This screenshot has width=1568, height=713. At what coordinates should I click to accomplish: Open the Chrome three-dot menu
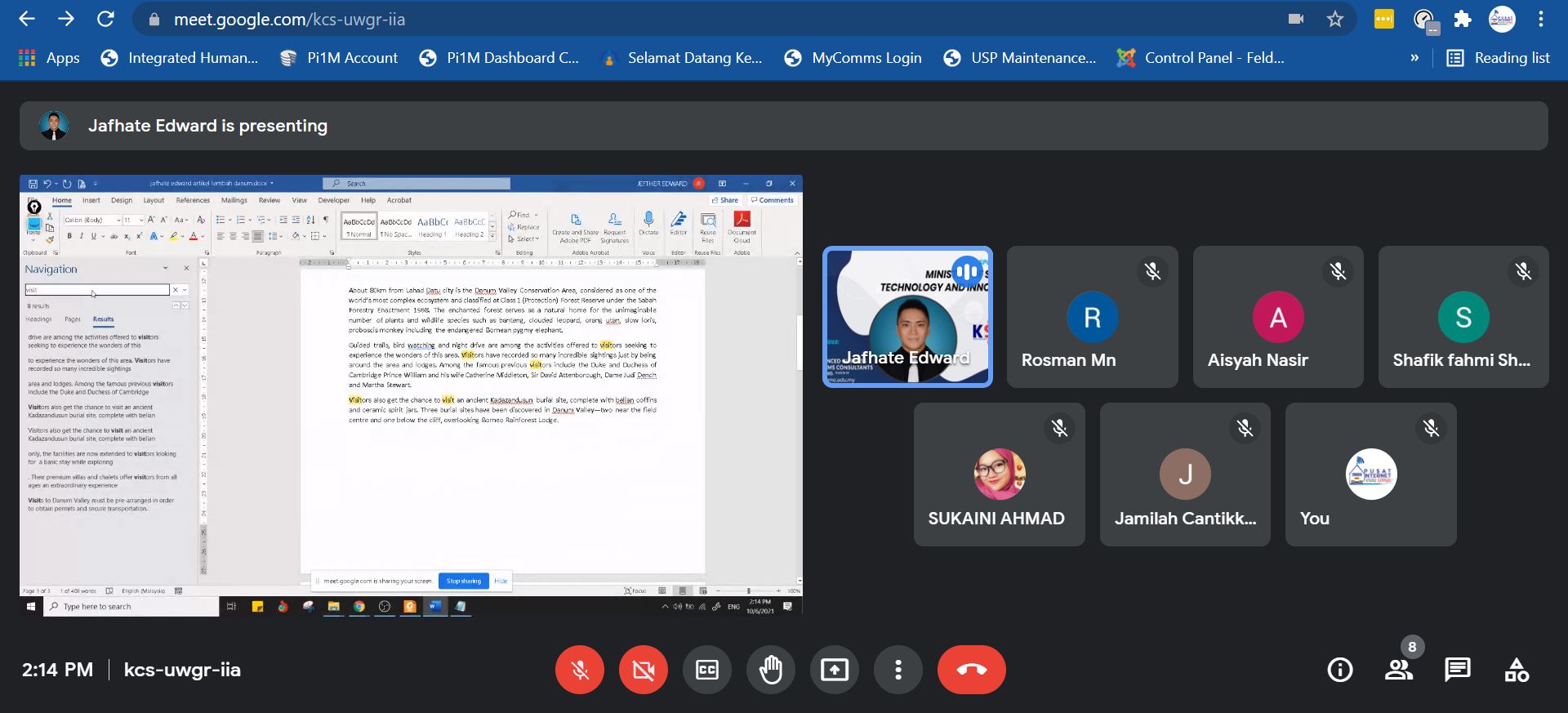pos(1541,19)
